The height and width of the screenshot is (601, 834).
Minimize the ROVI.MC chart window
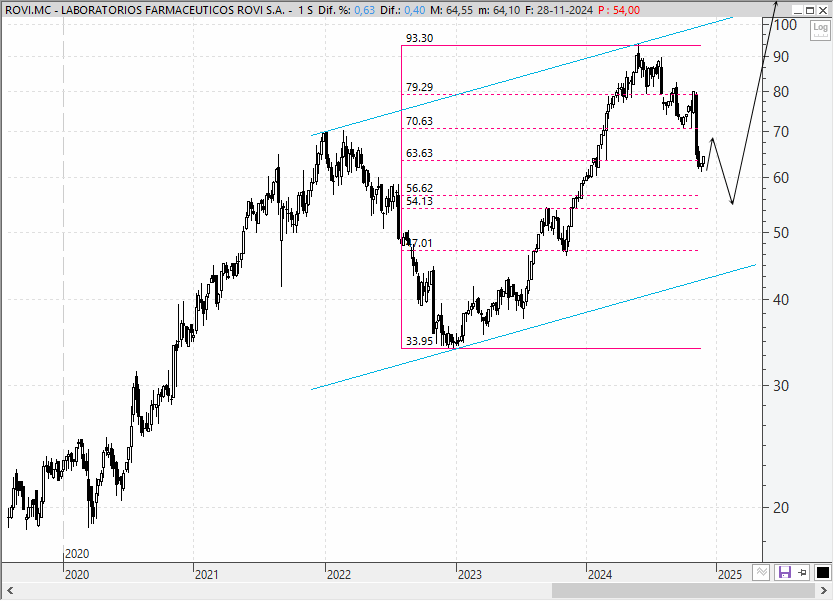pyautogui.click(x=797, y=10)
